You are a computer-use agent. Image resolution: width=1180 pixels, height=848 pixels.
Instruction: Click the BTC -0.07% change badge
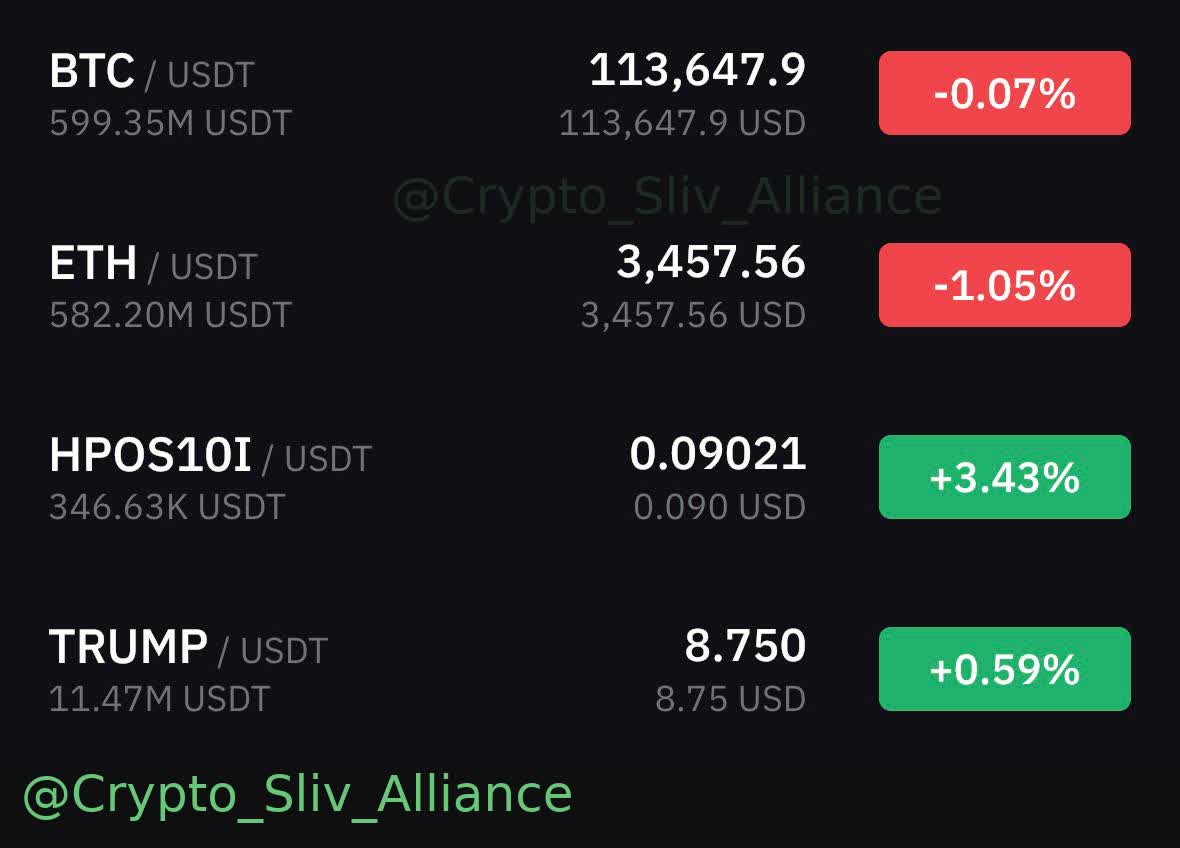click(x=1005, y=93)
